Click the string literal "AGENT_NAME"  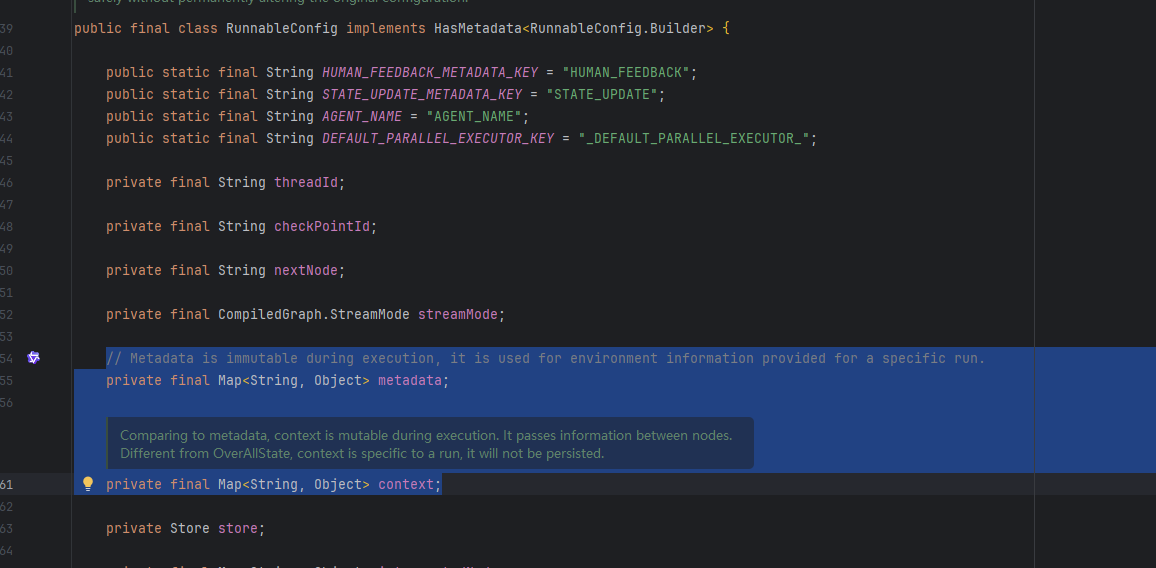pyautogui.click(x=474, y=117)
